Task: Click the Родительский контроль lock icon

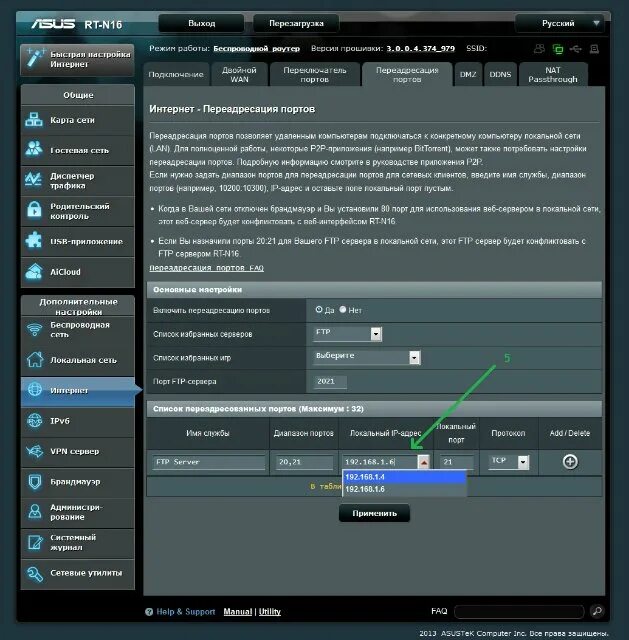Action: coord(34,210)
